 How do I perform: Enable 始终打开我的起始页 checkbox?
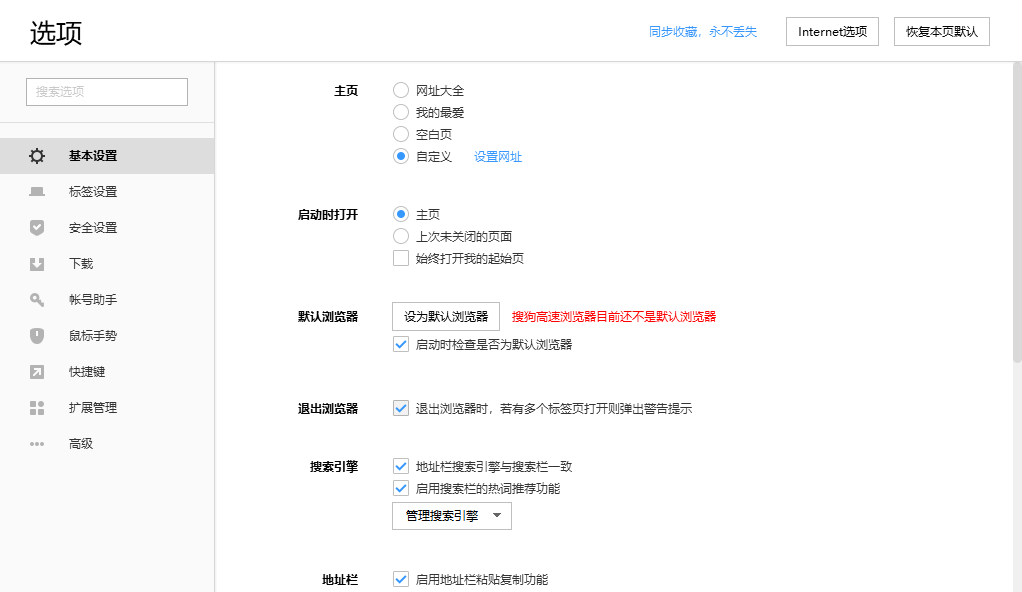(401, 258)
